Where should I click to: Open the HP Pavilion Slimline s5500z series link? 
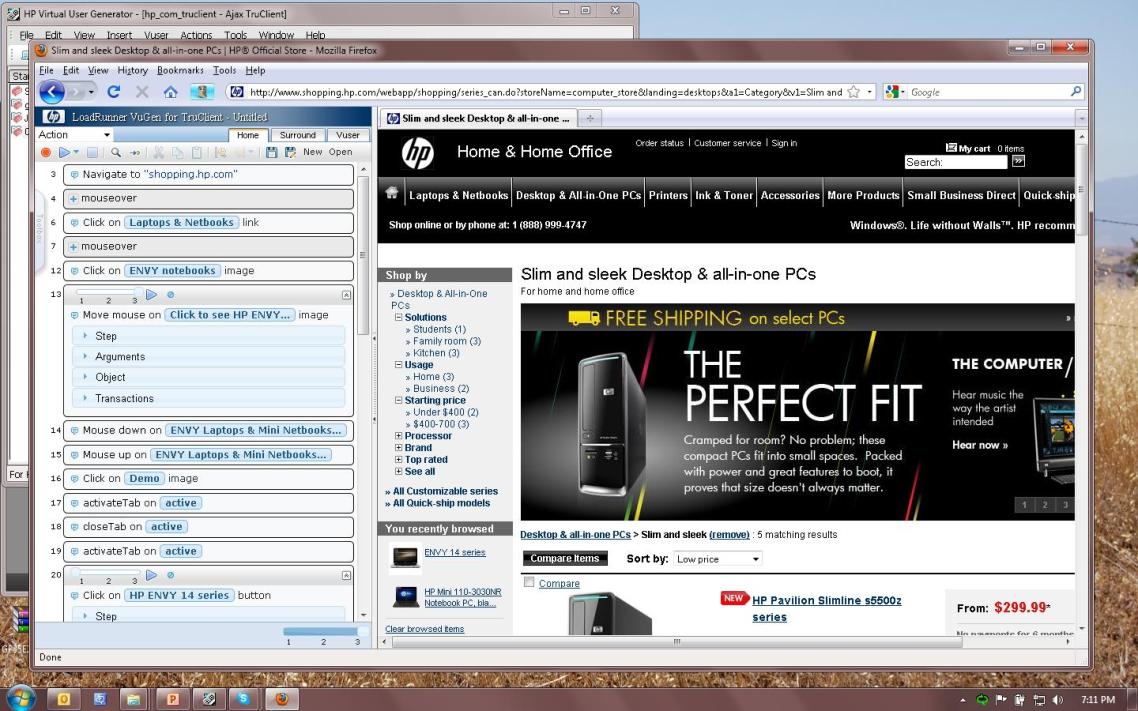827,609
